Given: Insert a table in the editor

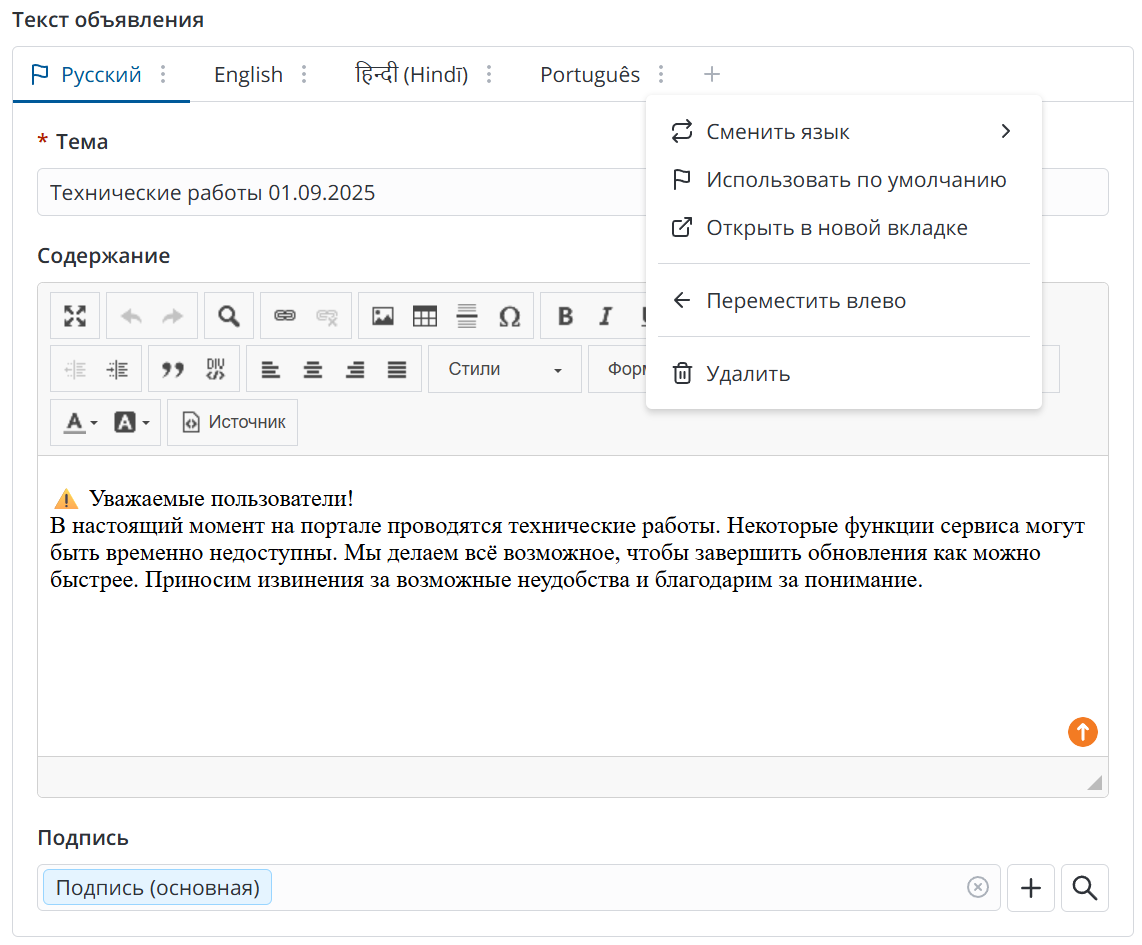Looking at the screenshot, I should (425, 317).
